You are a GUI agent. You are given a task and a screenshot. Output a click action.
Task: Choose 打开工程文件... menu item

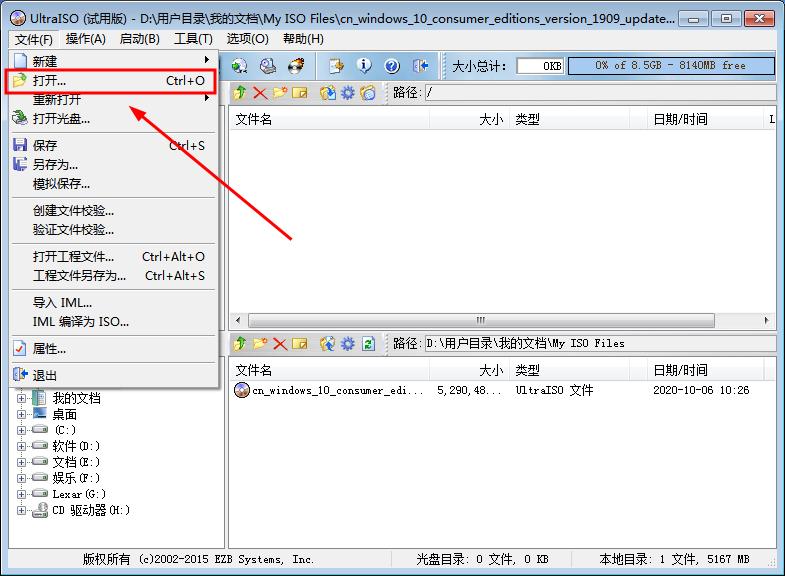click(114, 257)
